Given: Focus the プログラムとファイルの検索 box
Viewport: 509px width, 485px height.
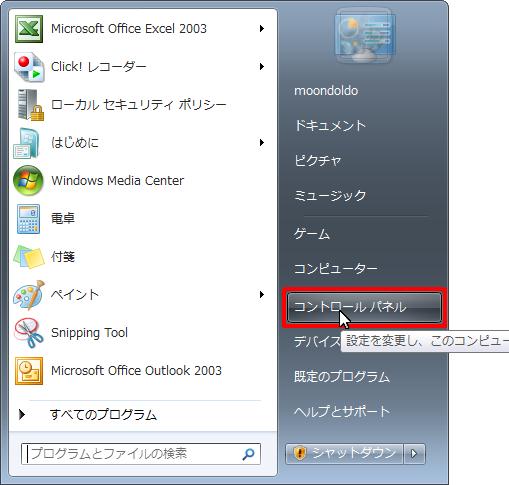Looking at the screenshot, I should tap(141, 454).
